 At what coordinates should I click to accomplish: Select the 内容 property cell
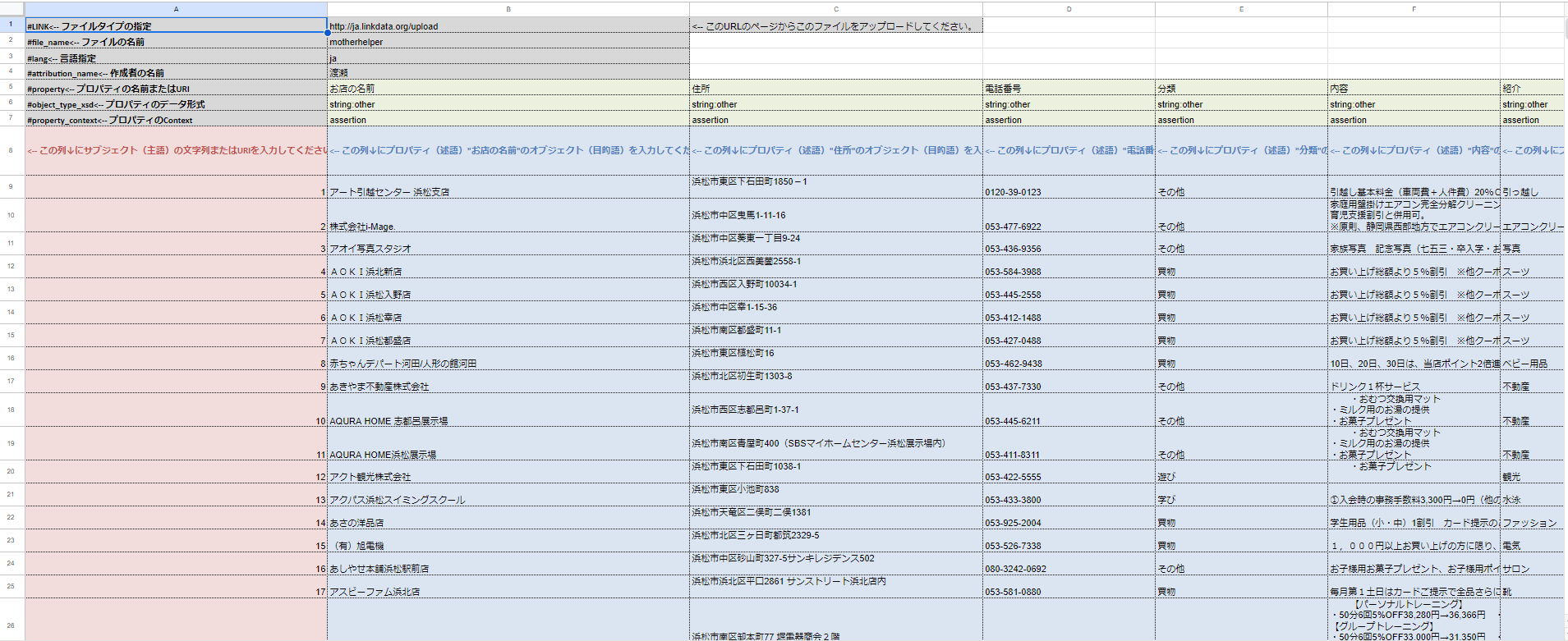(x=1414, y=88)
